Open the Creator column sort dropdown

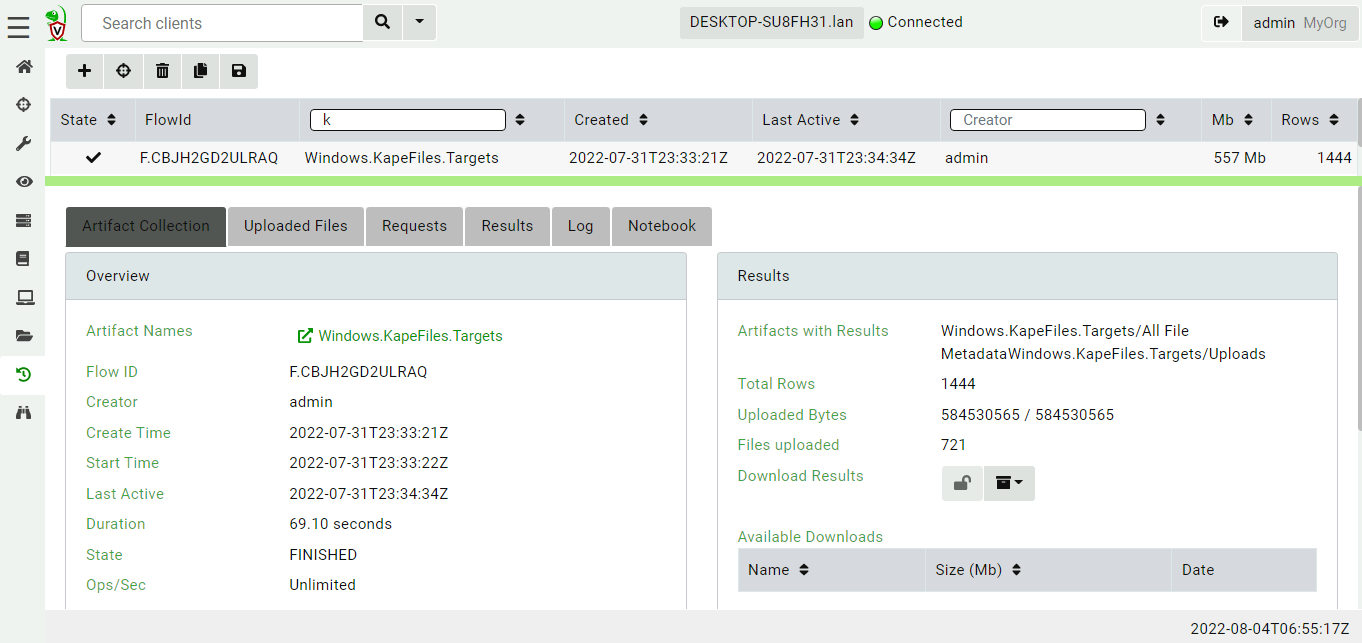(x=1159, y=119)
